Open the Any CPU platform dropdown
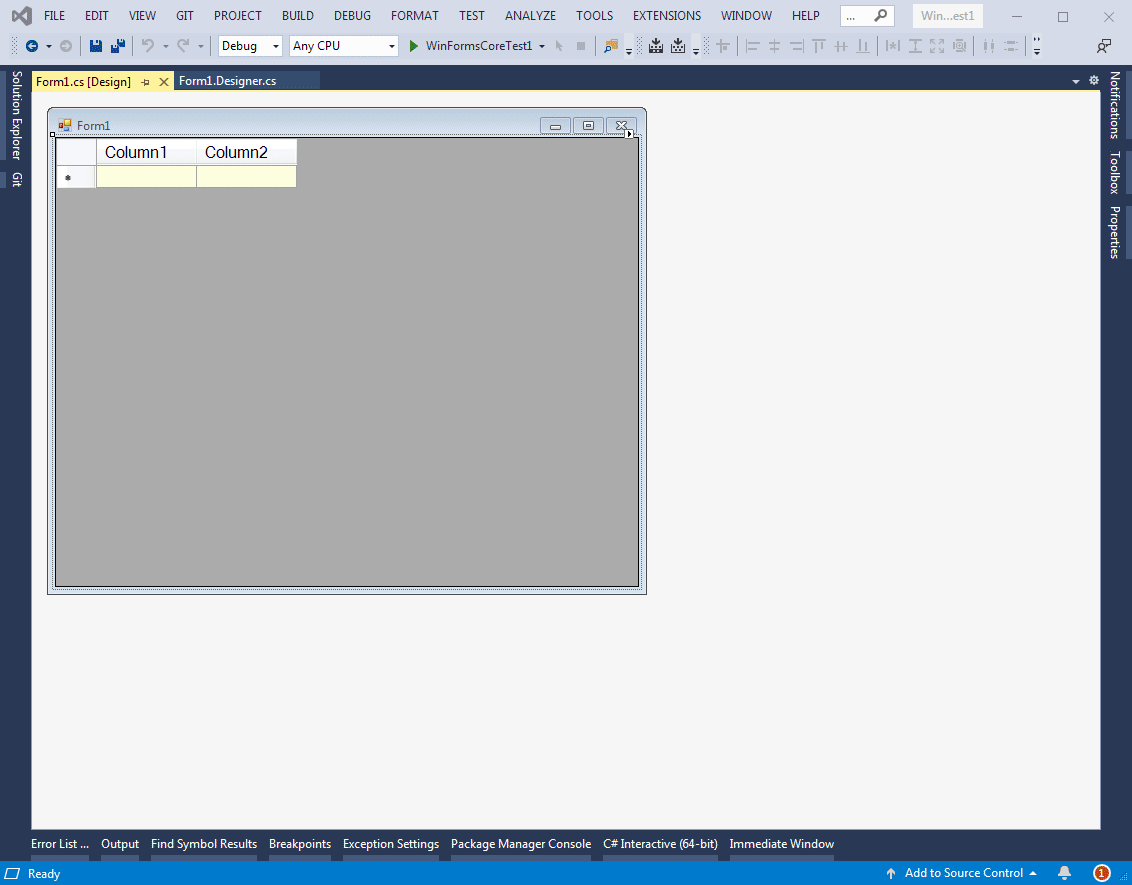Viewport: 1132px width, 885px height. click(342, 45)
